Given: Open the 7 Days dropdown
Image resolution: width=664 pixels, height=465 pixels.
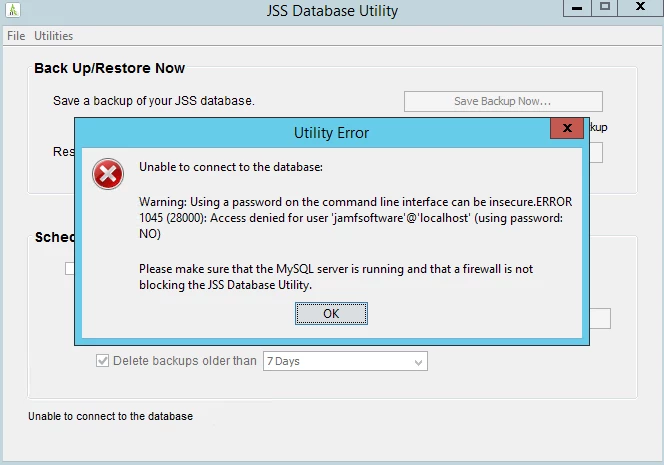Looking at the screenshot, I should [x=345, y=361].
